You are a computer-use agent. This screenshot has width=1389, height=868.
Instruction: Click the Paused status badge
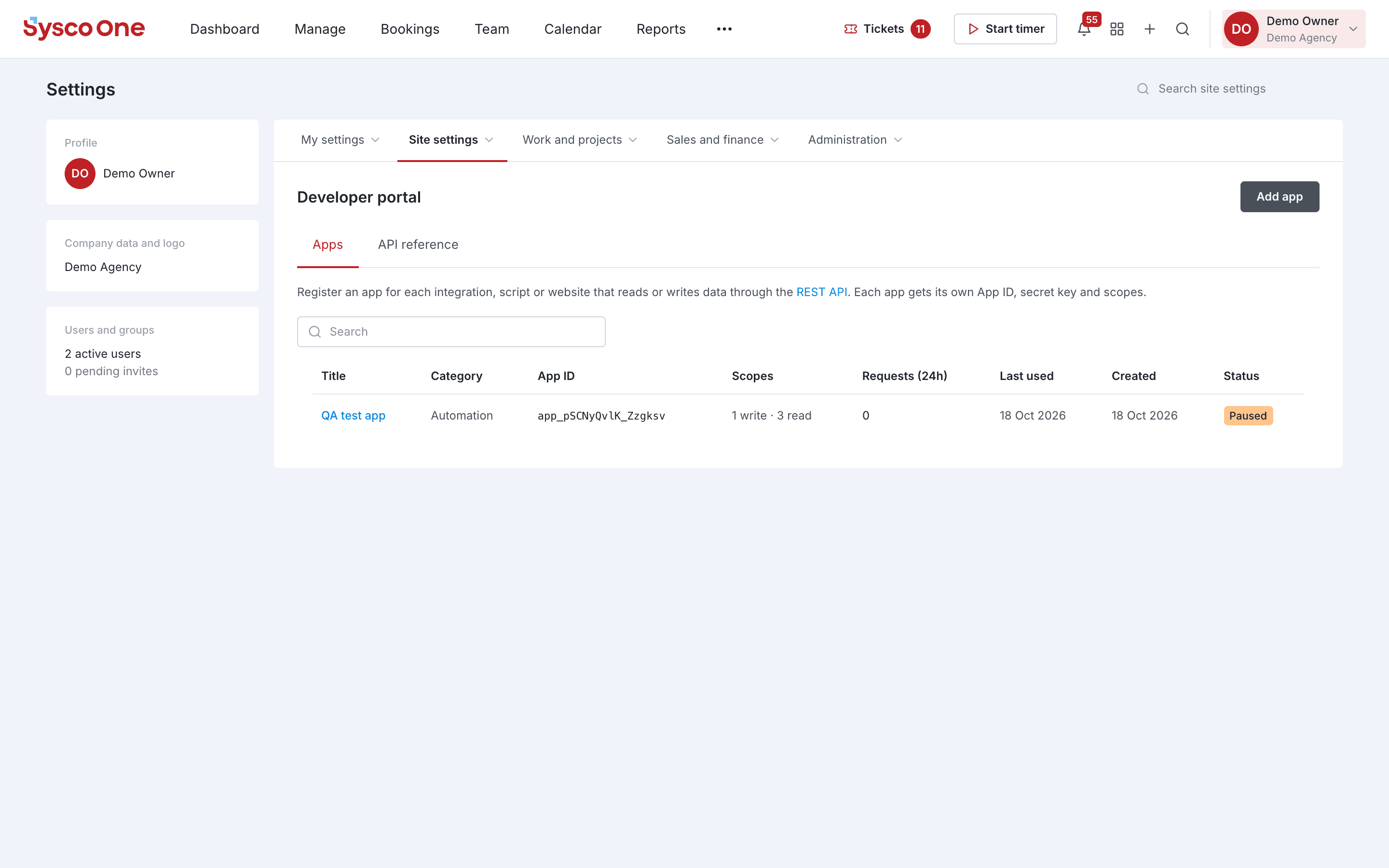click(x=1248, y=416)
